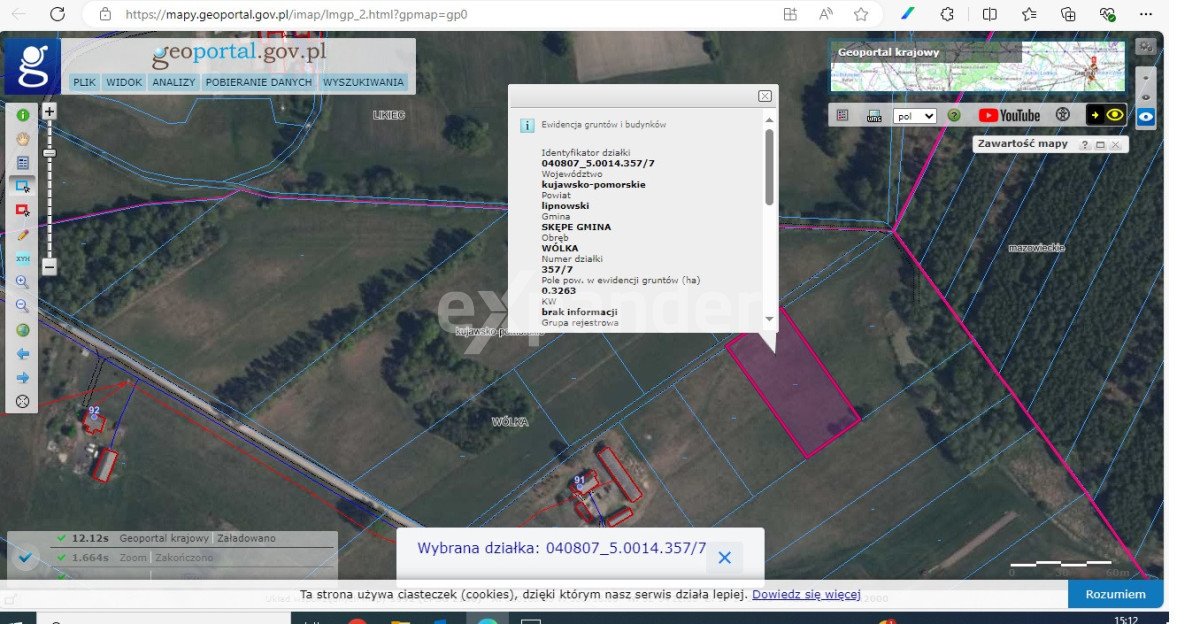Click the globe full-extent icon
The width and height of the screenshot is (1200, 624).
point(22,330)
